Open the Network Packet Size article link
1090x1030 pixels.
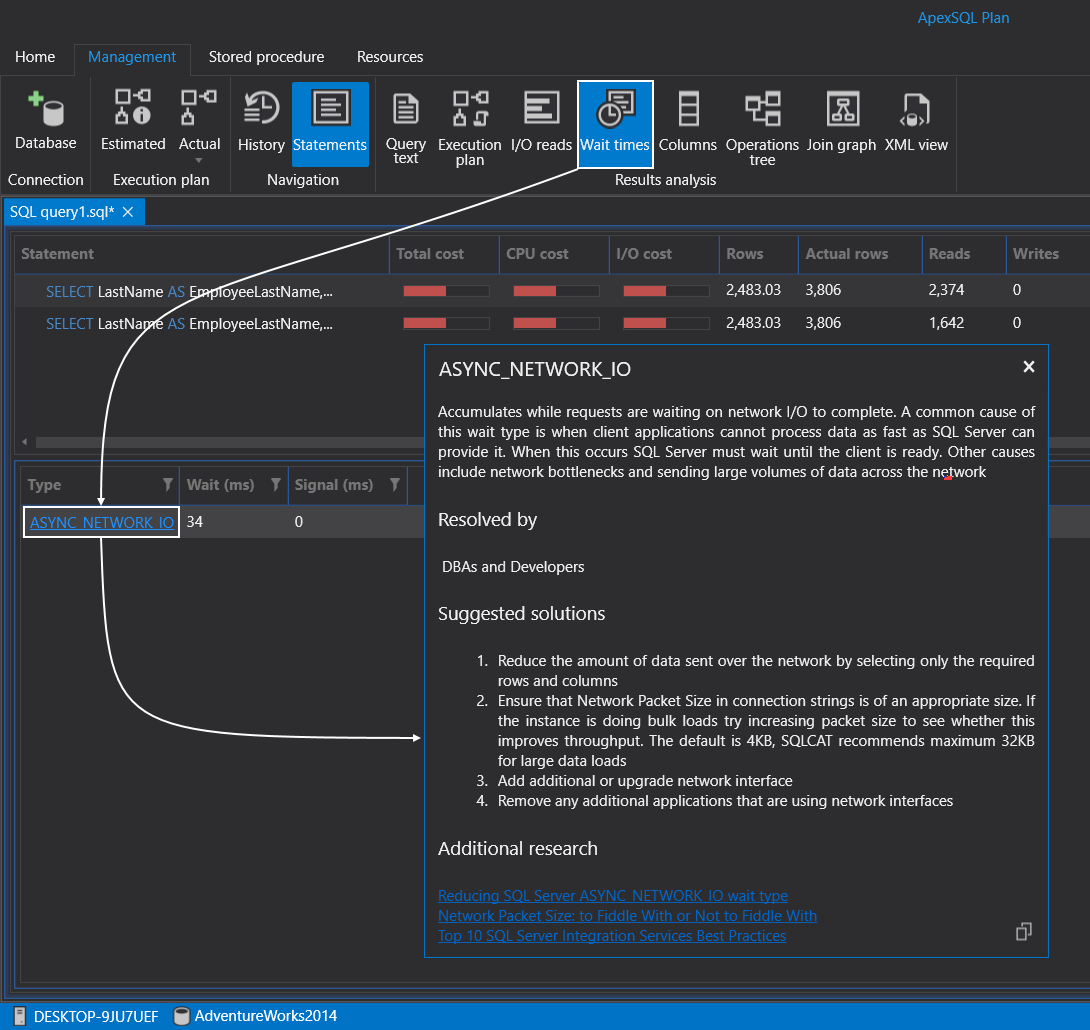point(627,915)
